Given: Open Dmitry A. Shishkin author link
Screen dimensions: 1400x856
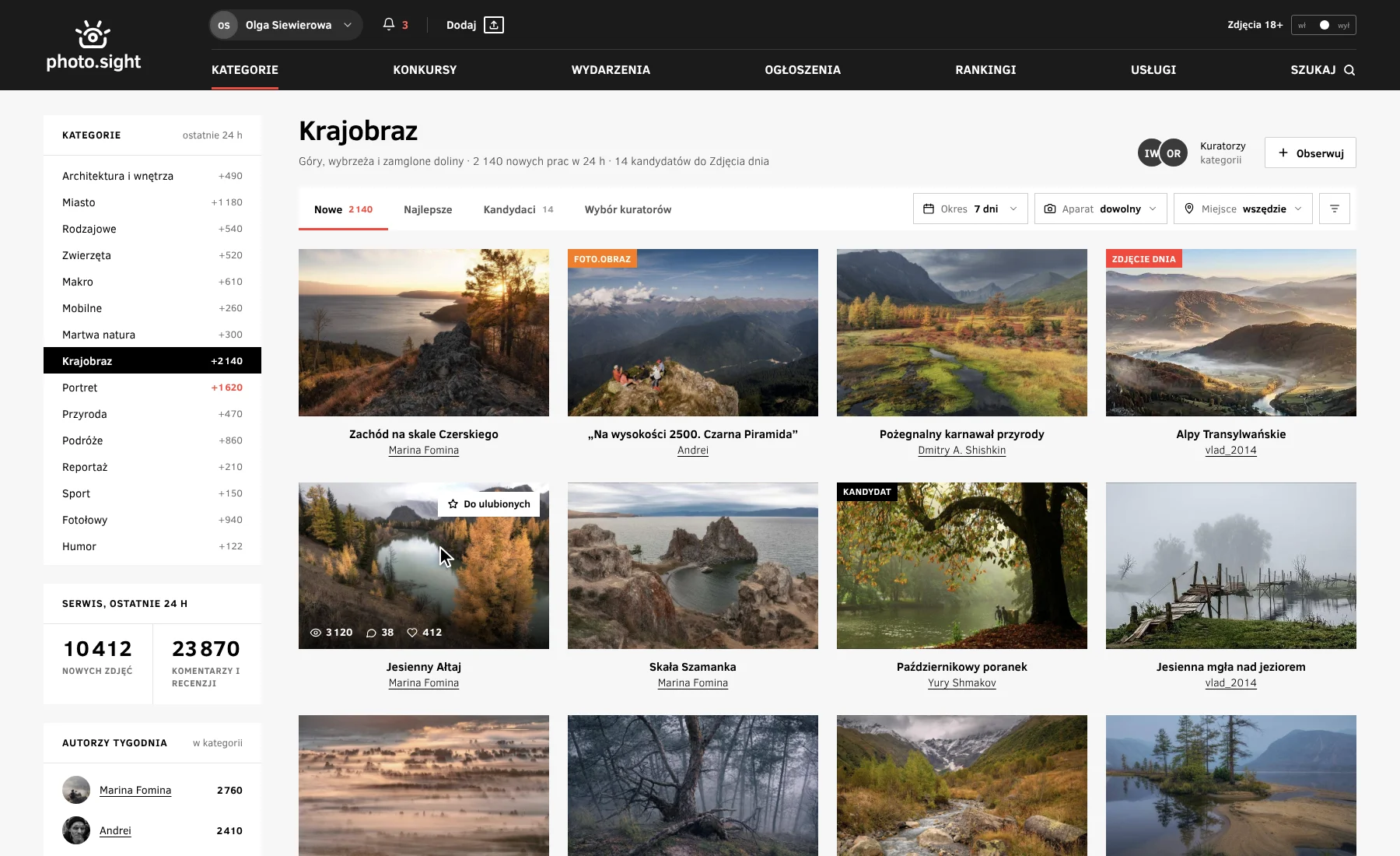Looking at the screenshot, I should coord(962,451).
